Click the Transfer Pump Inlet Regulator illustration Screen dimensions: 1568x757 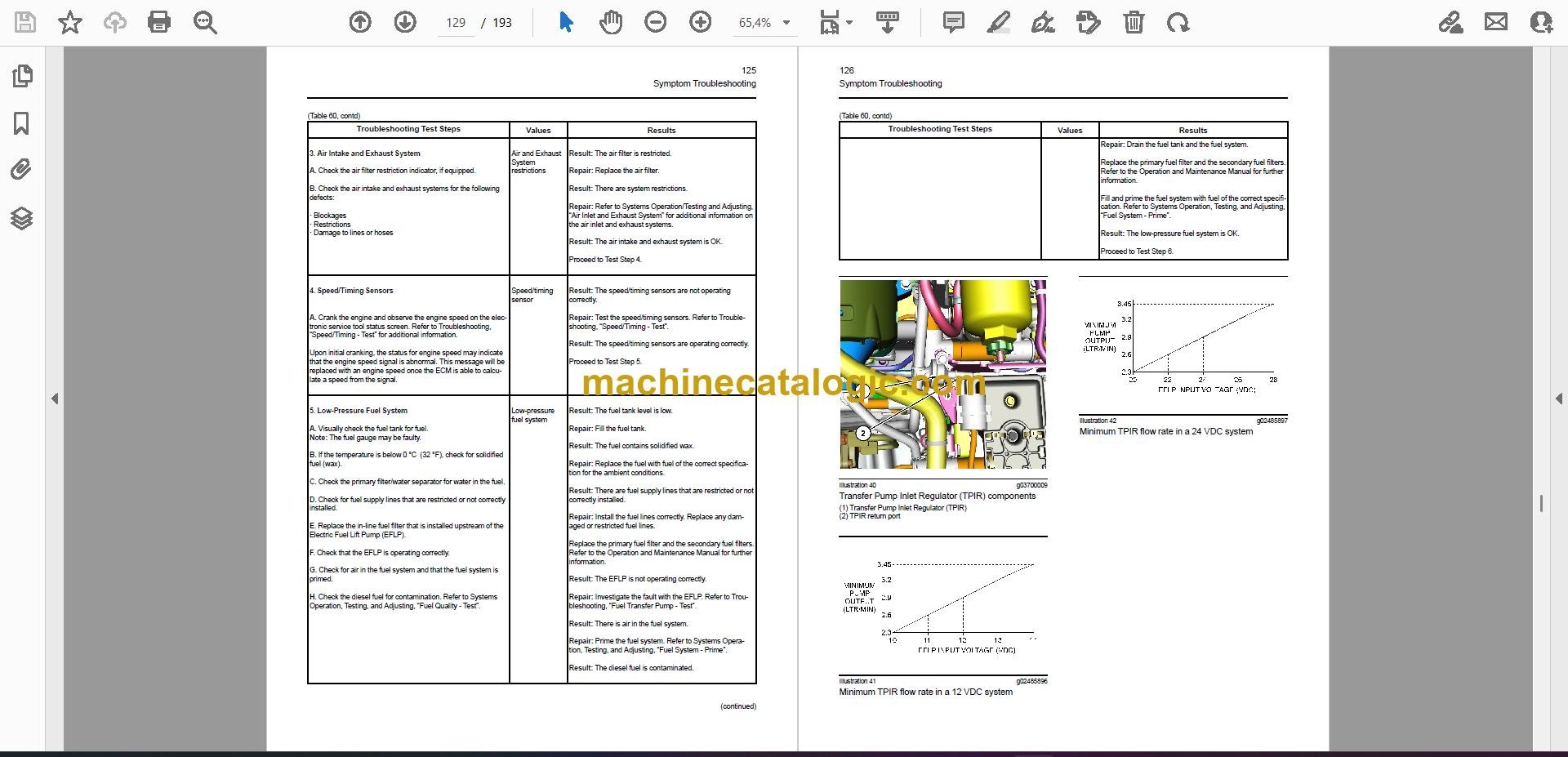click(x=942, y=374)
